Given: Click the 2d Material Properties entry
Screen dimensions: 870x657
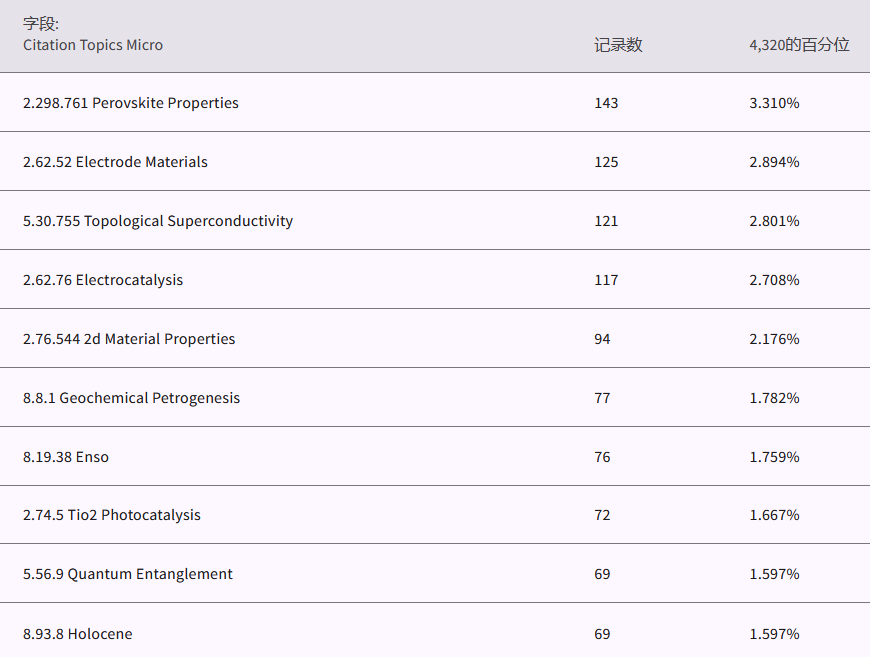Looking at the screenshot, I should (129, 339).
